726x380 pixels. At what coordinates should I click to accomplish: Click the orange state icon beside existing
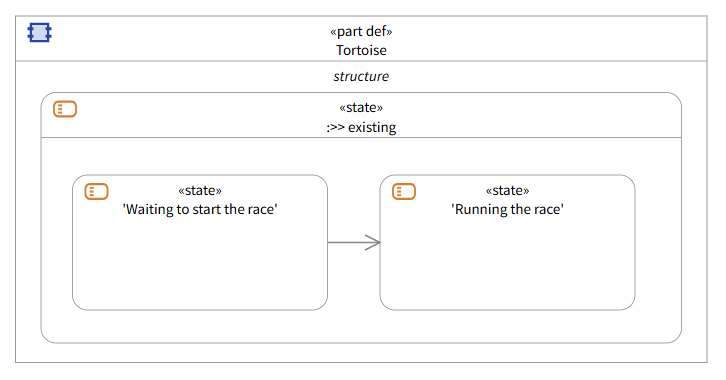click(x=65, y=109)
